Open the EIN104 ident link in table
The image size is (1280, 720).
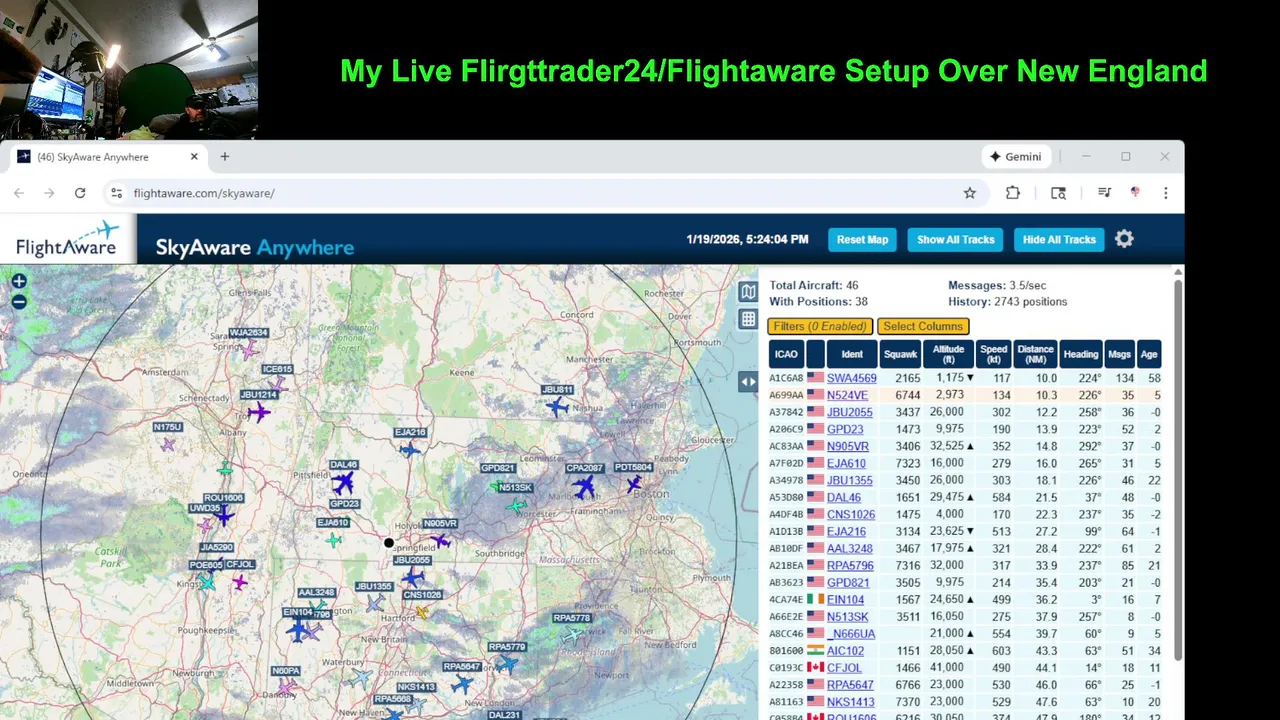coord(845,600)
